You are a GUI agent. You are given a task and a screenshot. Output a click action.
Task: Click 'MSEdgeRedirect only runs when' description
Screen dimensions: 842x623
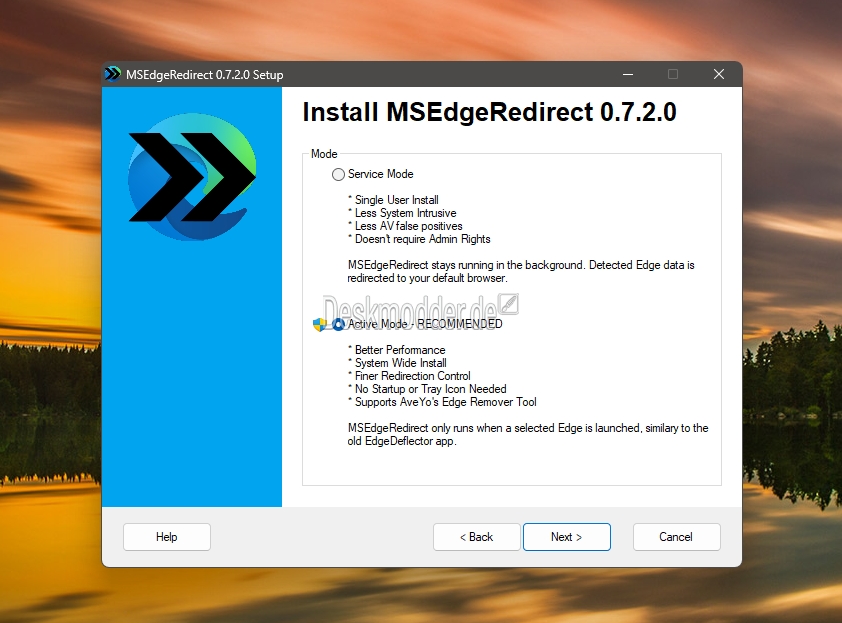528,434
